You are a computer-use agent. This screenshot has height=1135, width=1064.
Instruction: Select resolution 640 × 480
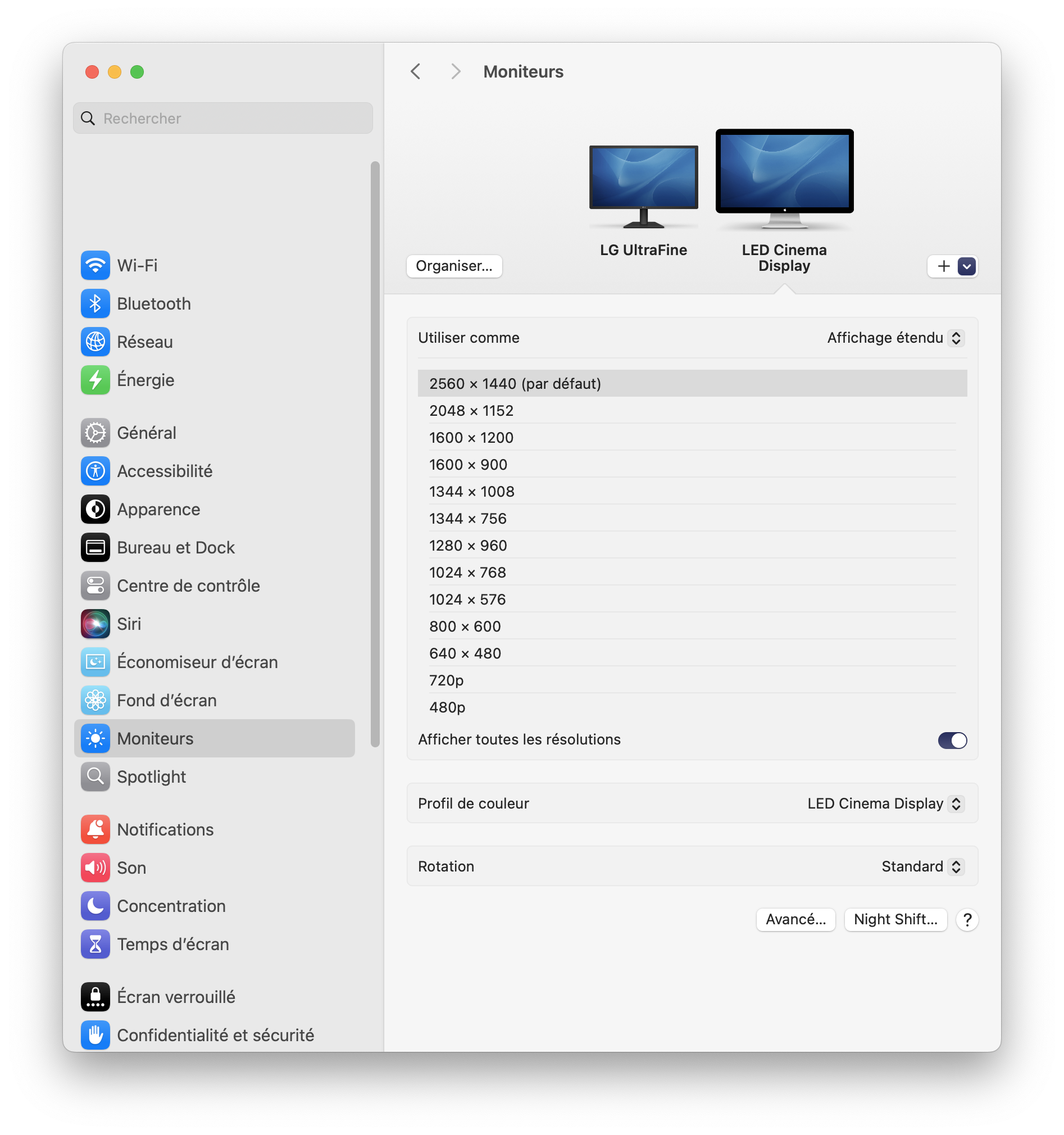[x=692, y=653]
